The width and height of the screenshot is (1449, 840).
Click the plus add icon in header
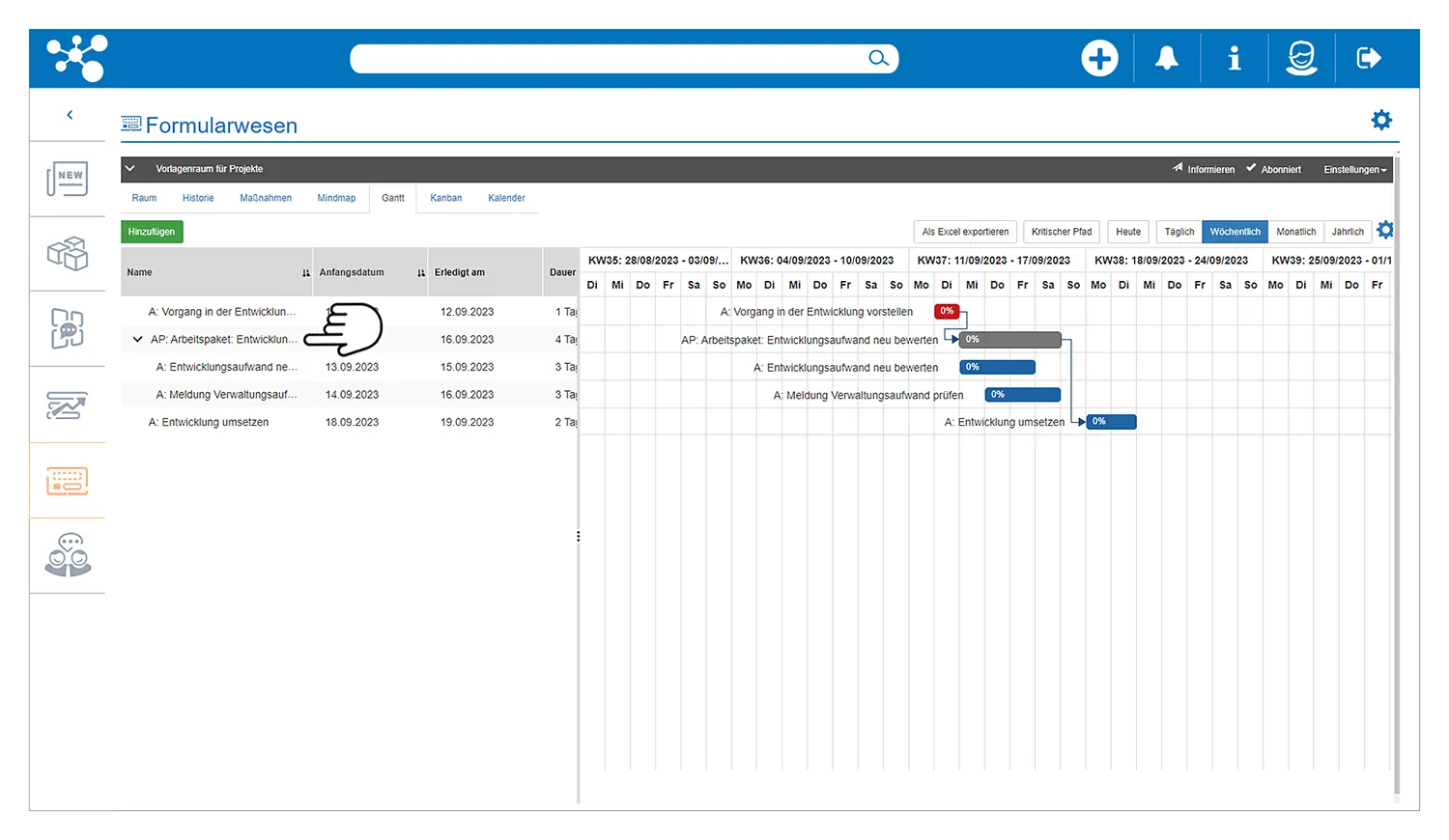point(1099,59)
